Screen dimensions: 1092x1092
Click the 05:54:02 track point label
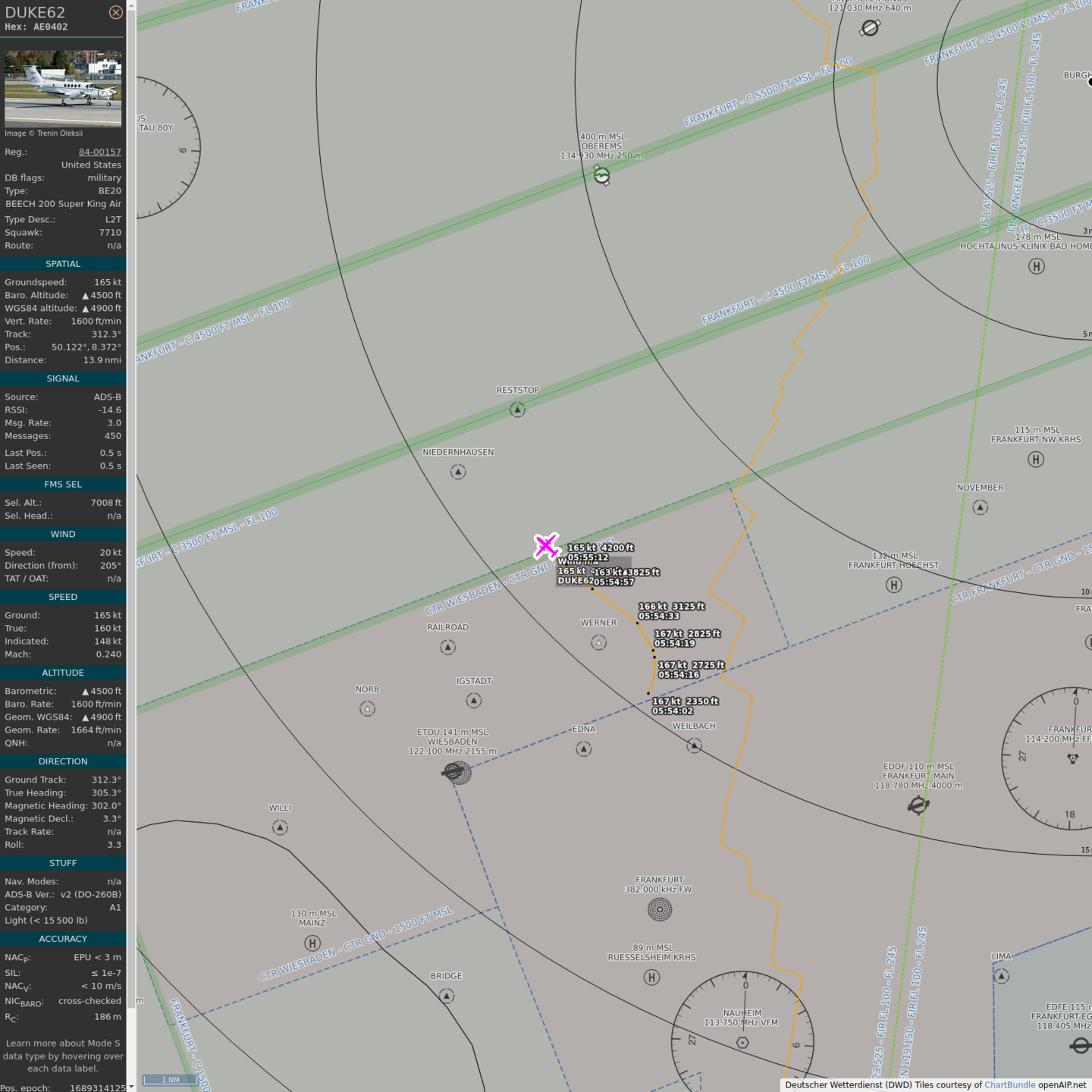673,711
